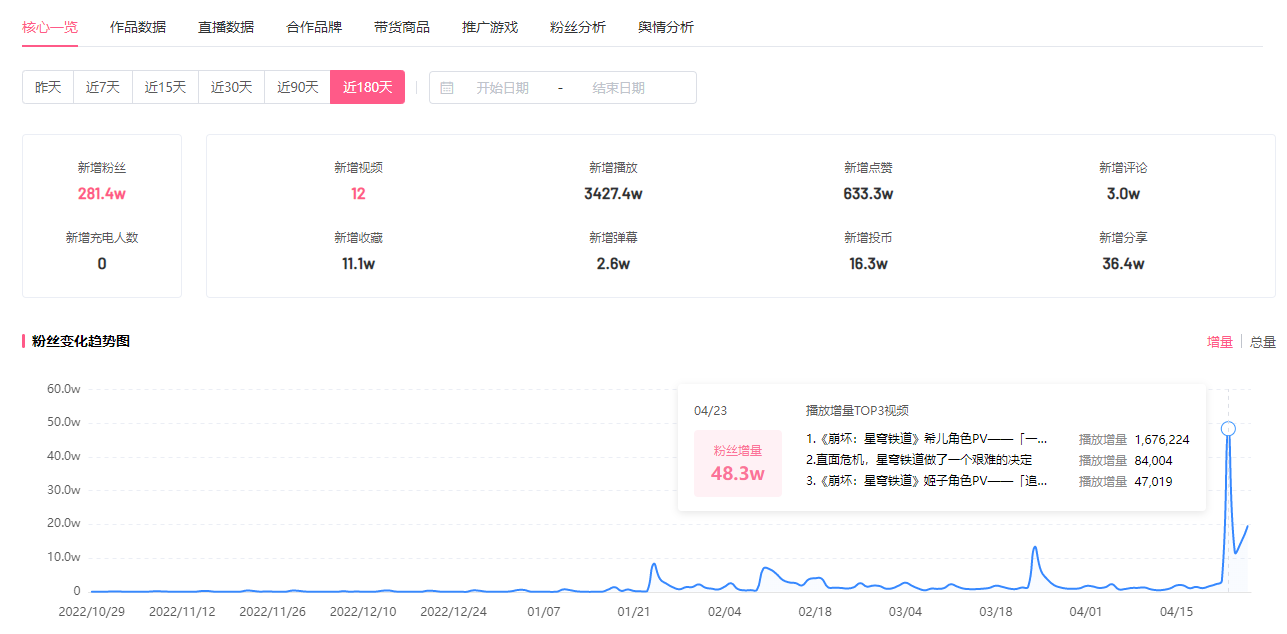Select the 昨天 time range
This screenshot has width=1287, height=634.
[48, 87]
